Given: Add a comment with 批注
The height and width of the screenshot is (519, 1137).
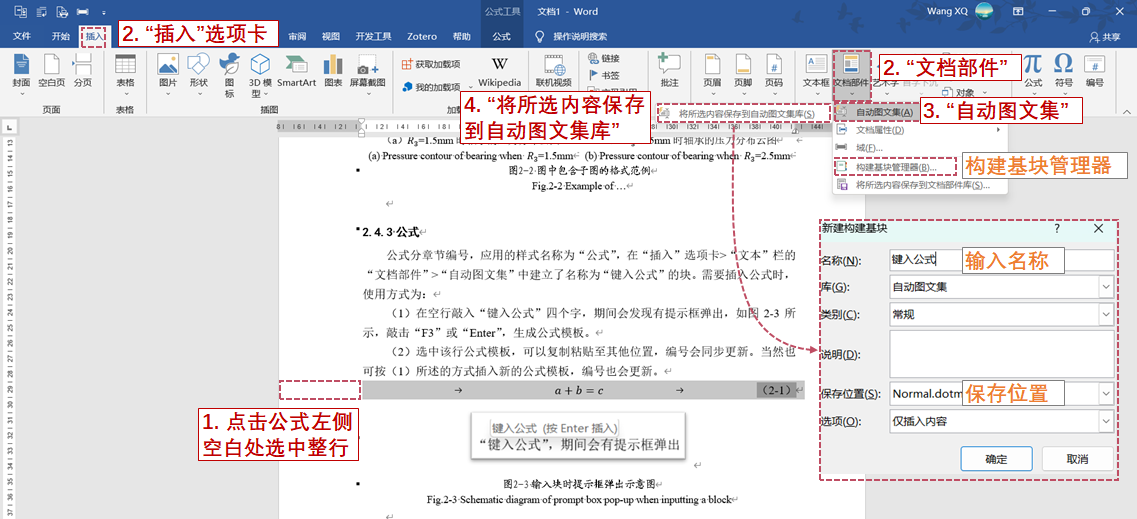Looking at the screenshot, I should click(x=669, y=70).
